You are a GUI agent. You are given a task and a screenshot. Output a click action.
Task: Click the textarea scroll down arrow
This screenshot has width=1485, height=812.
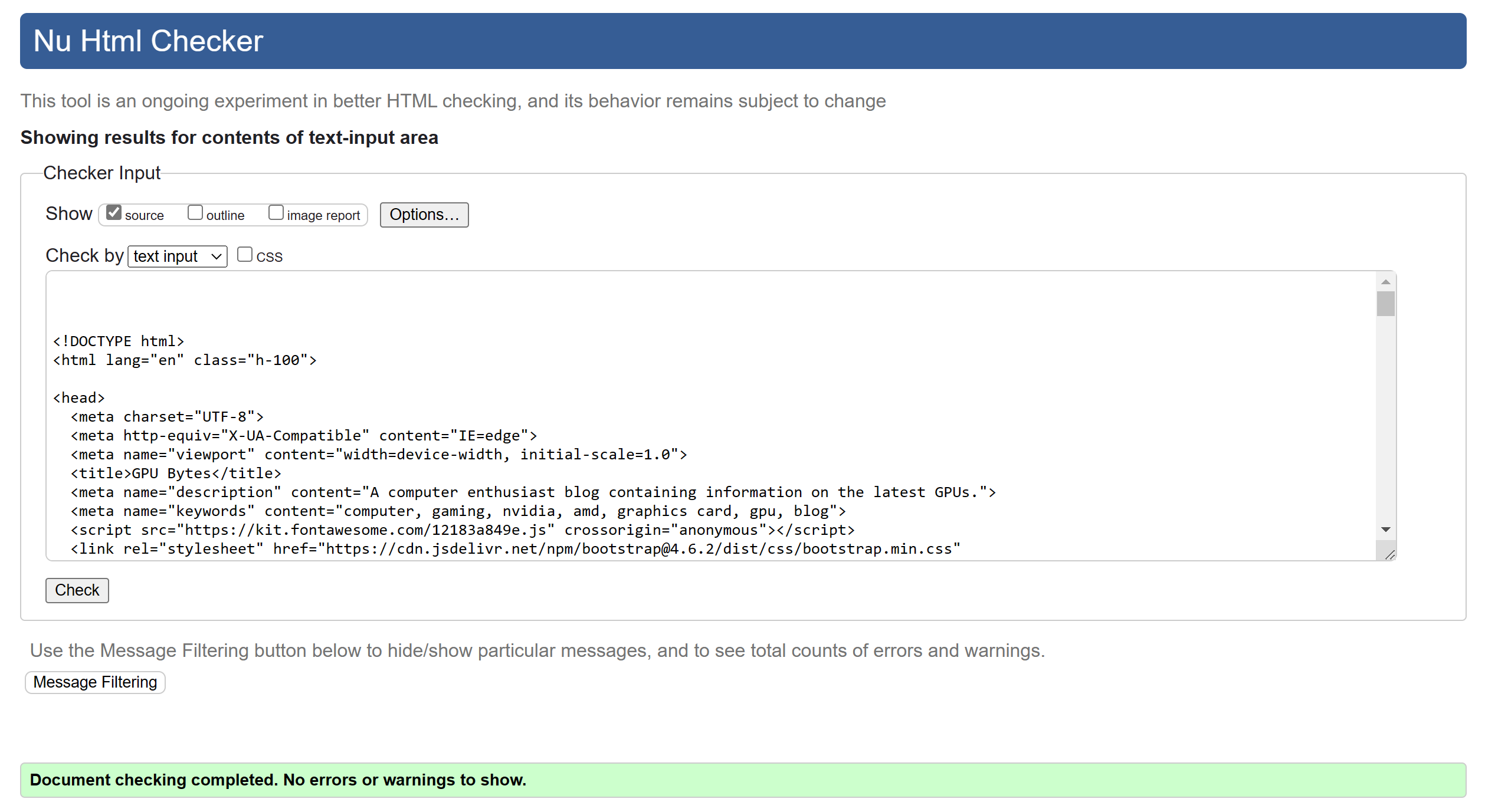[x=1385, y=530]
